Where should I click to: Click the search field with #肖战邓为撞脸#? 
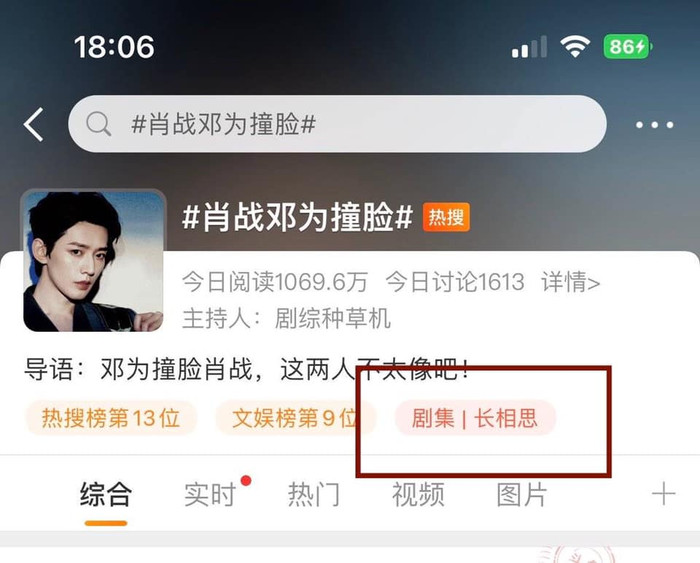click(x=337, y=124)
